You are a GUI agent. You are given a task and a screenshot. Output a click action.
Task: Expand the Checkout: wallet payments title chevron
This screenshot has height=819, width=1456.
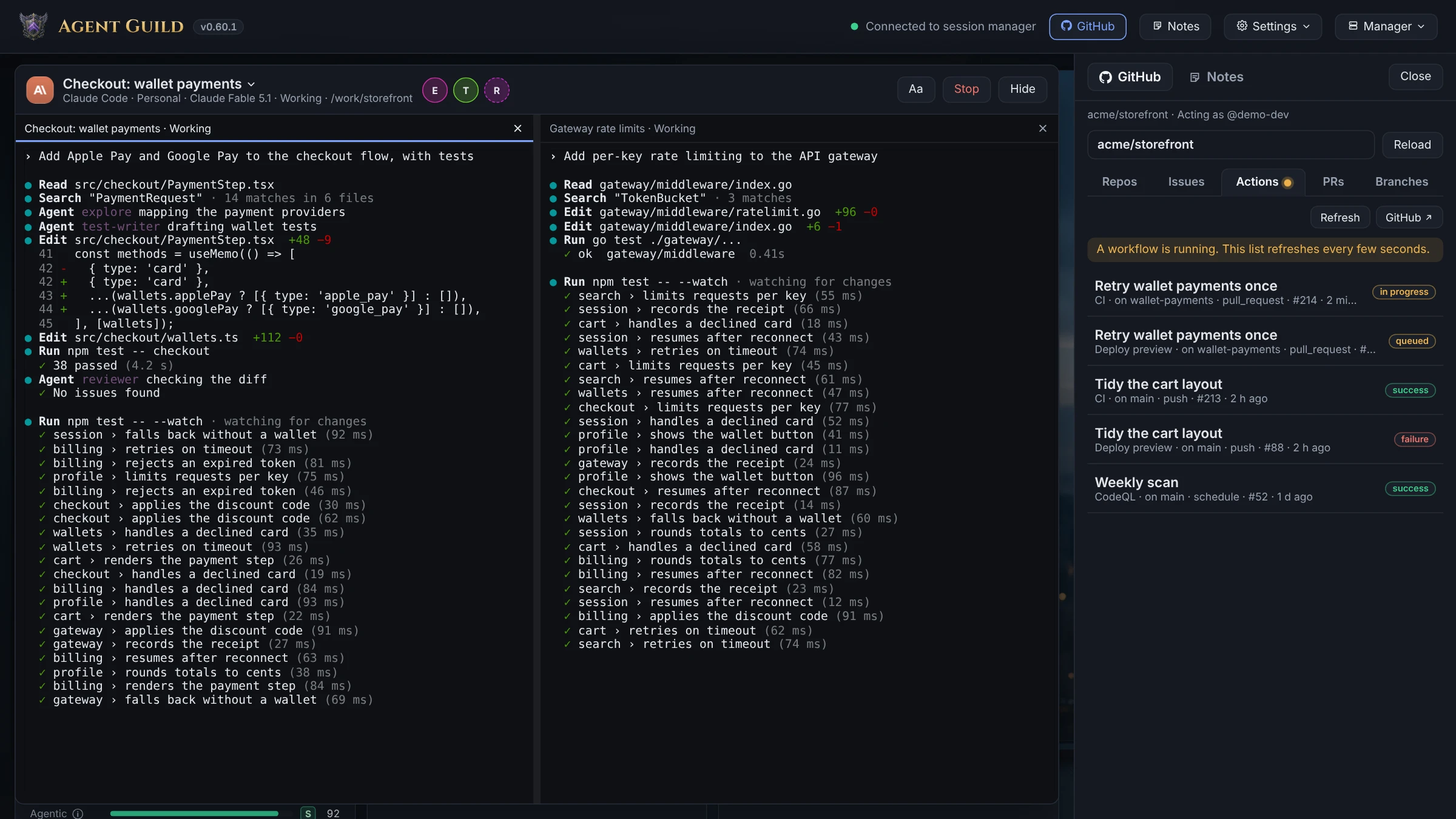(251, 84)
